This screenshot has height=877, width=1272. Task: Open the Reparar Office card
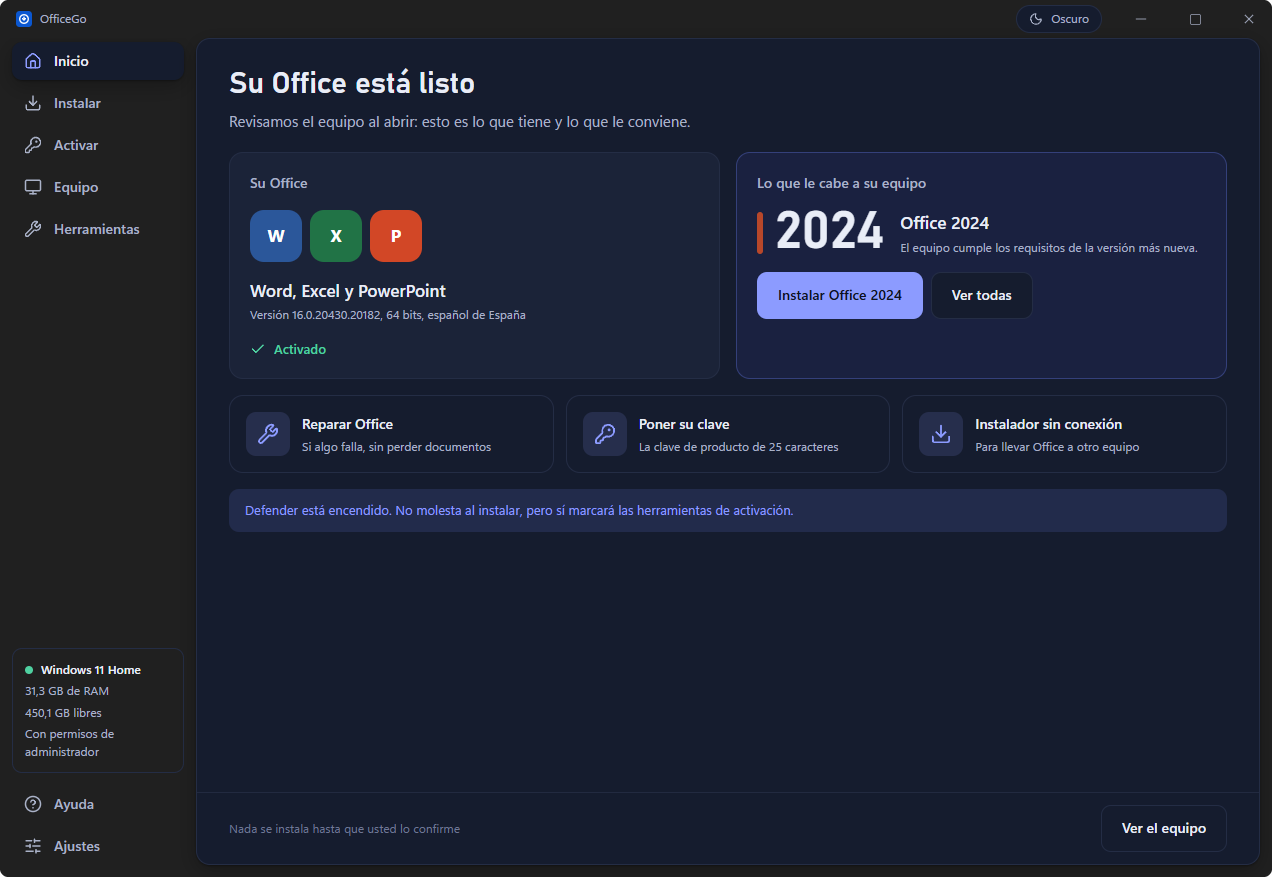(x=391, y=434)
